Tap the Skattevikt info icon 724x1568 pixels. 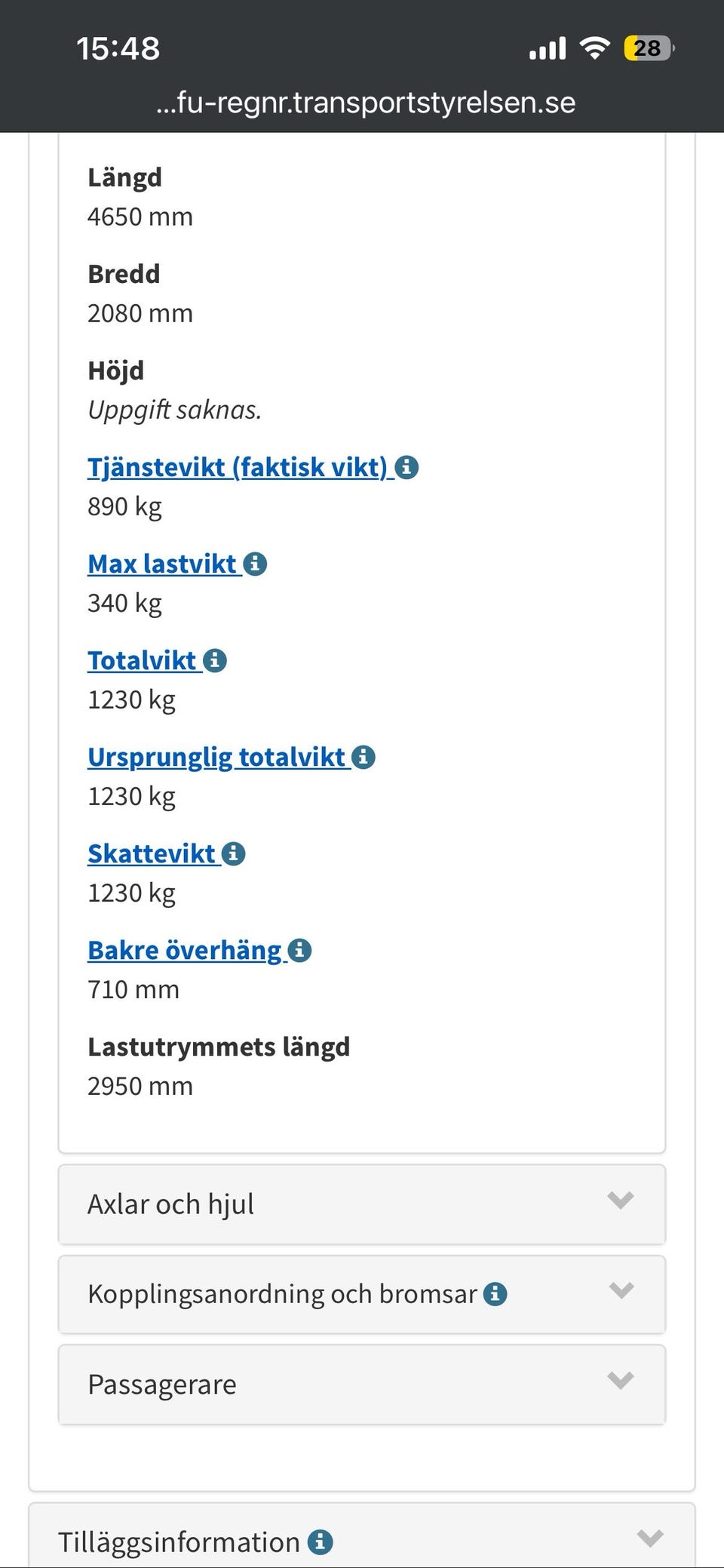pyautogui.click(x=234, y=853)
